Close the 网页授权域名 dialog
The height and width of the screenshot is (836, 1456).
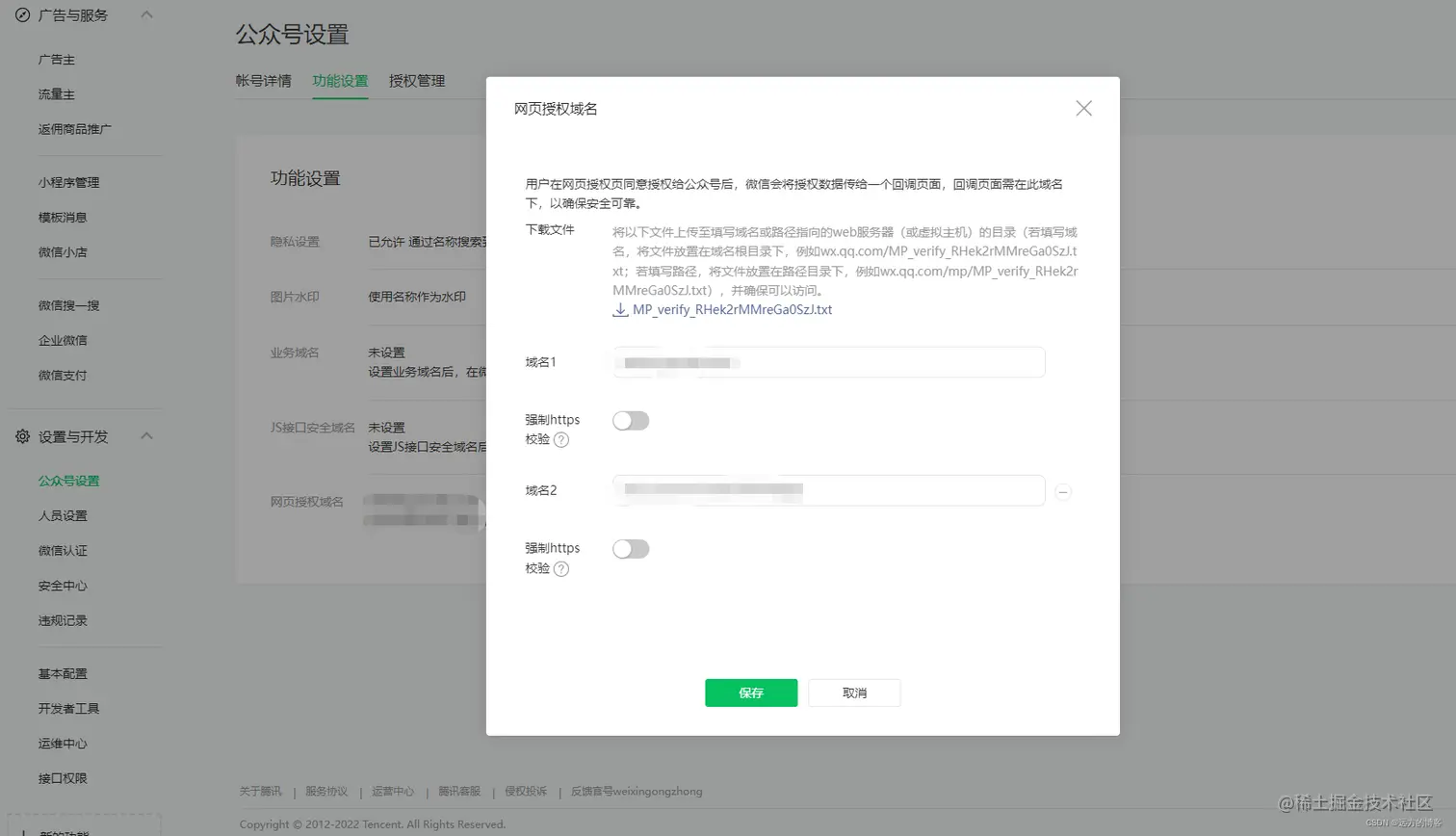[1082, 108]
